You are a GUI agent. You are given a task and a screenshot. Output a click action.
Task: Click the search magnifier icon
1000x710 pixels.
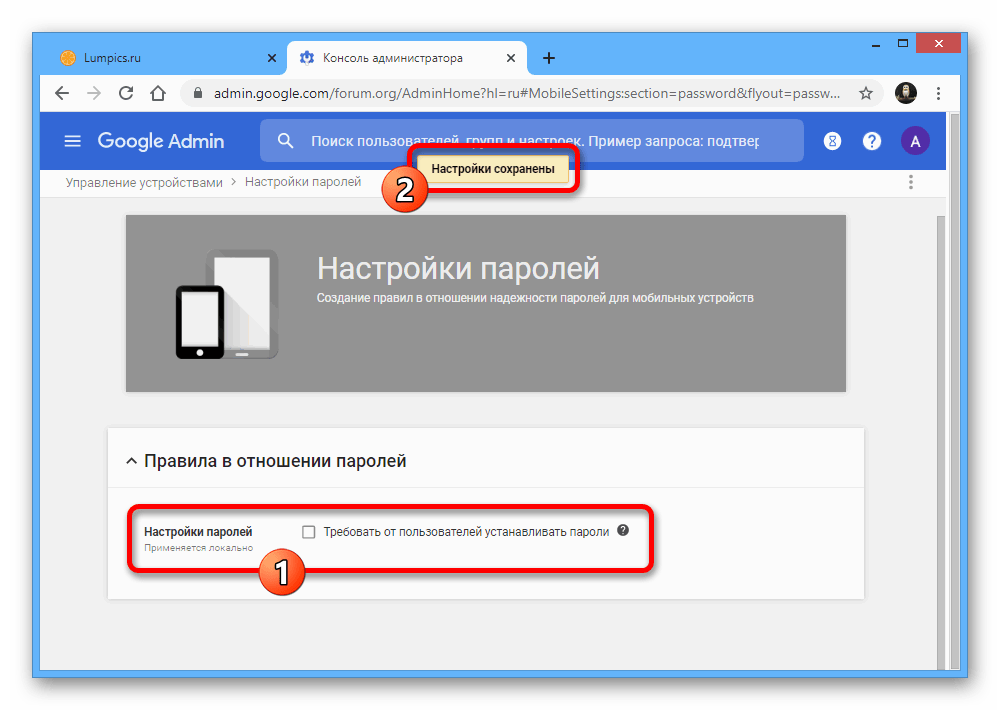(x=286, y=141)
